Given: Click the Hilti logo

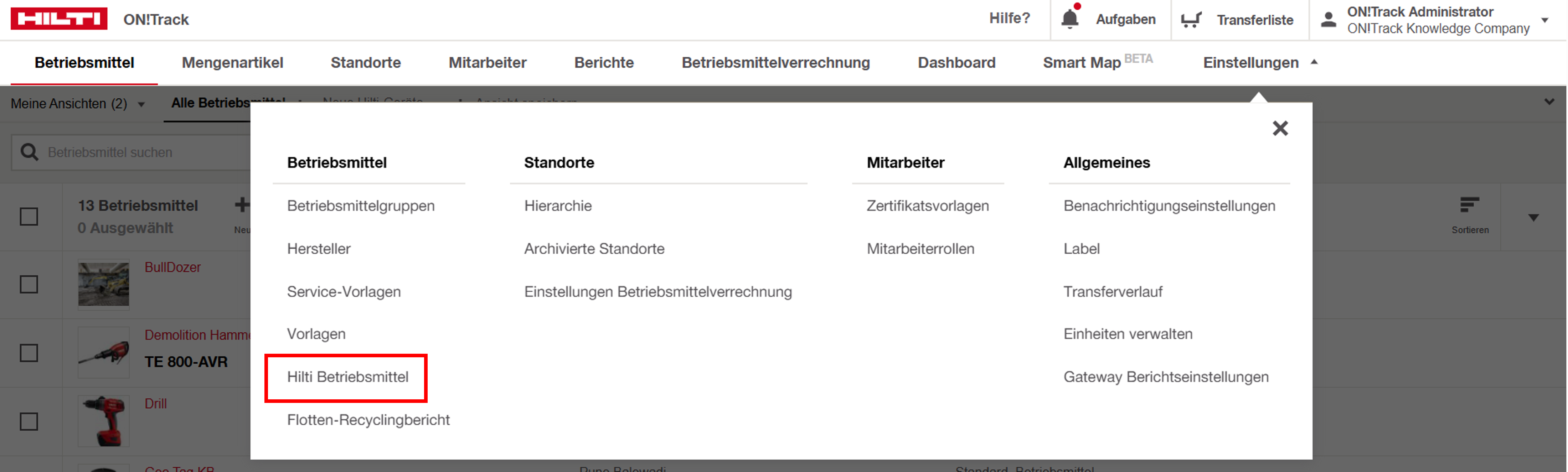Looking at the screenshot, I should point(59,19).
